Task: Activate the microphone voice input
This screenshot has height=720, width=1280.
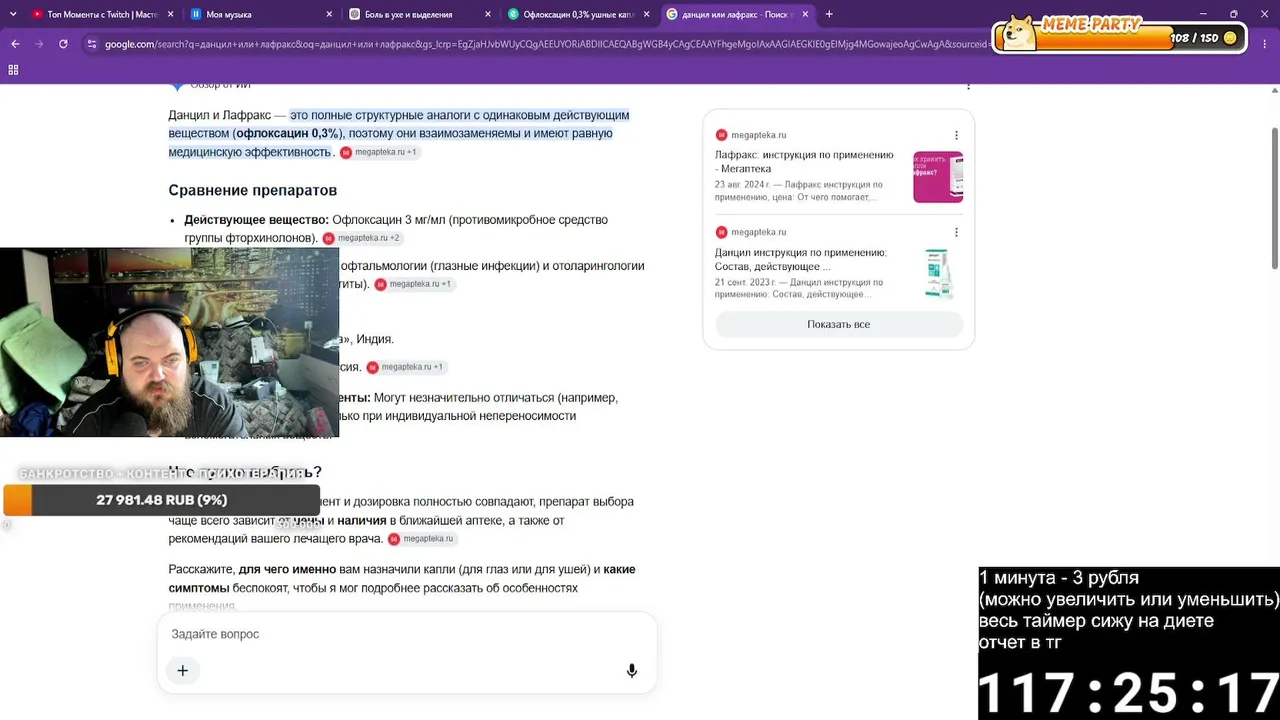Action: (632, 671)
